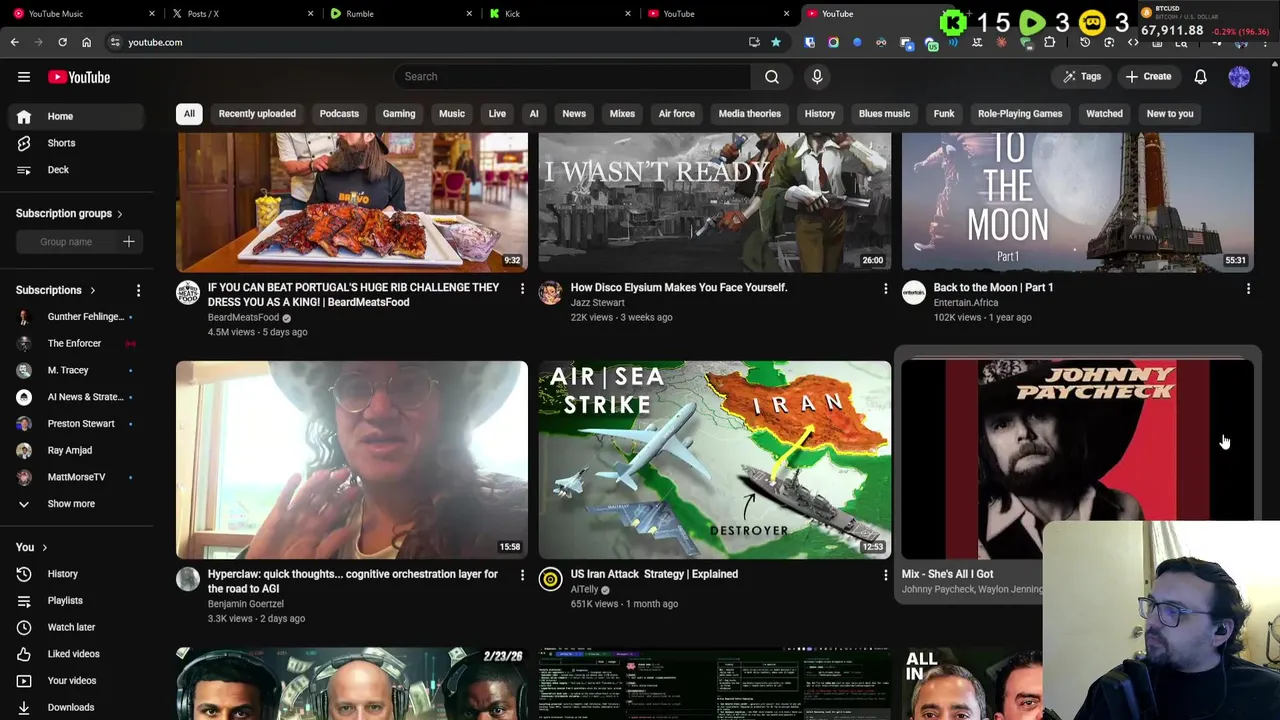Viewport: 1280px width, 720px height.
Task: Select the Blues music filter chip
Action: [x=884, y=114]
